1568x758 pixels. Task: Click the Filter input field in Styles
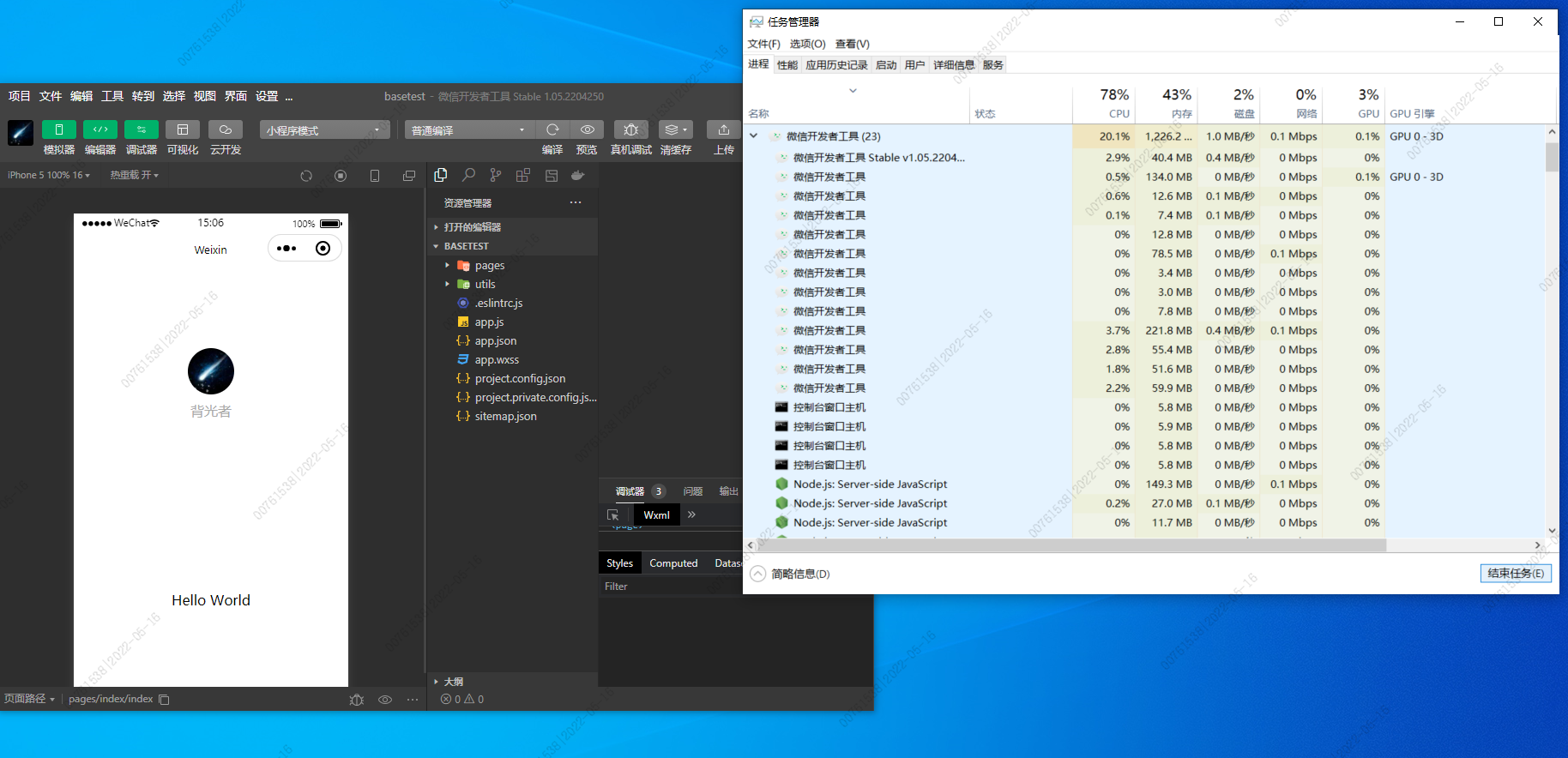[x=669, y=587]
